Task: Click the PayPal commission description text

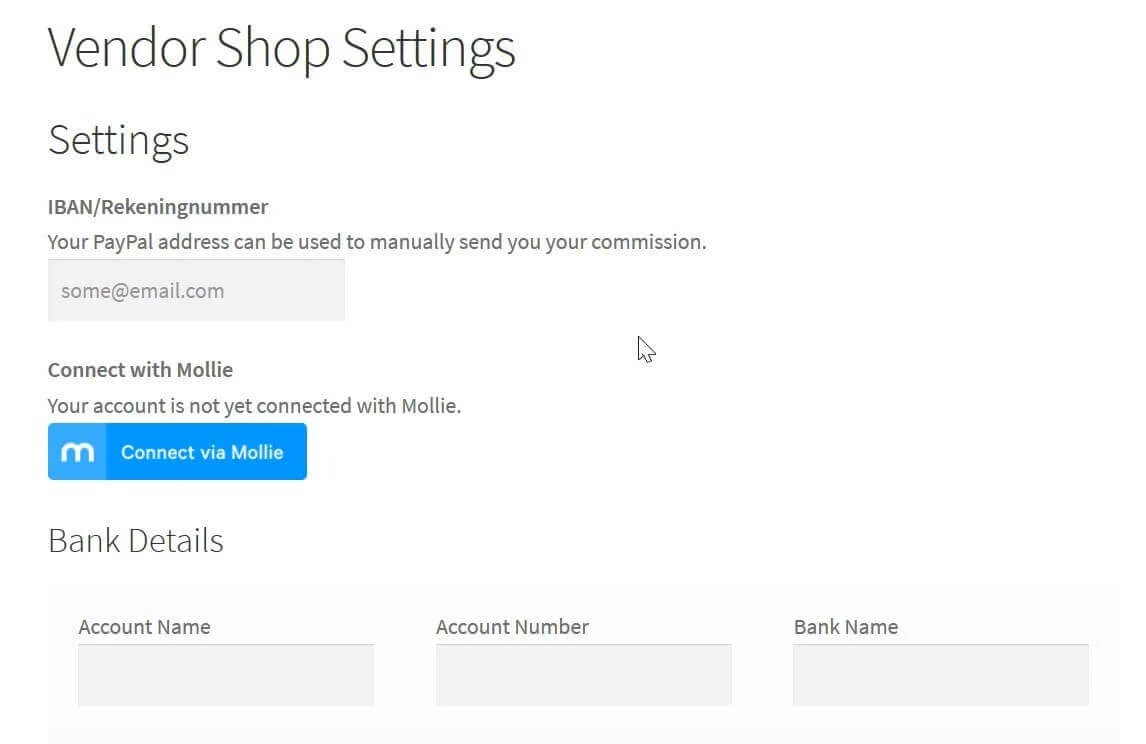Action: click(x=376, y=241)
